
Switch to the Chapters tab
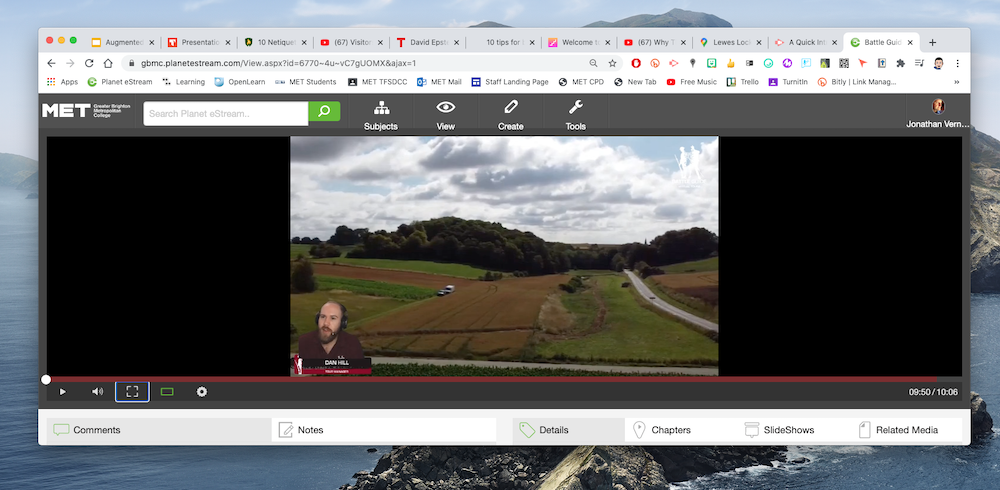point(662,430)
